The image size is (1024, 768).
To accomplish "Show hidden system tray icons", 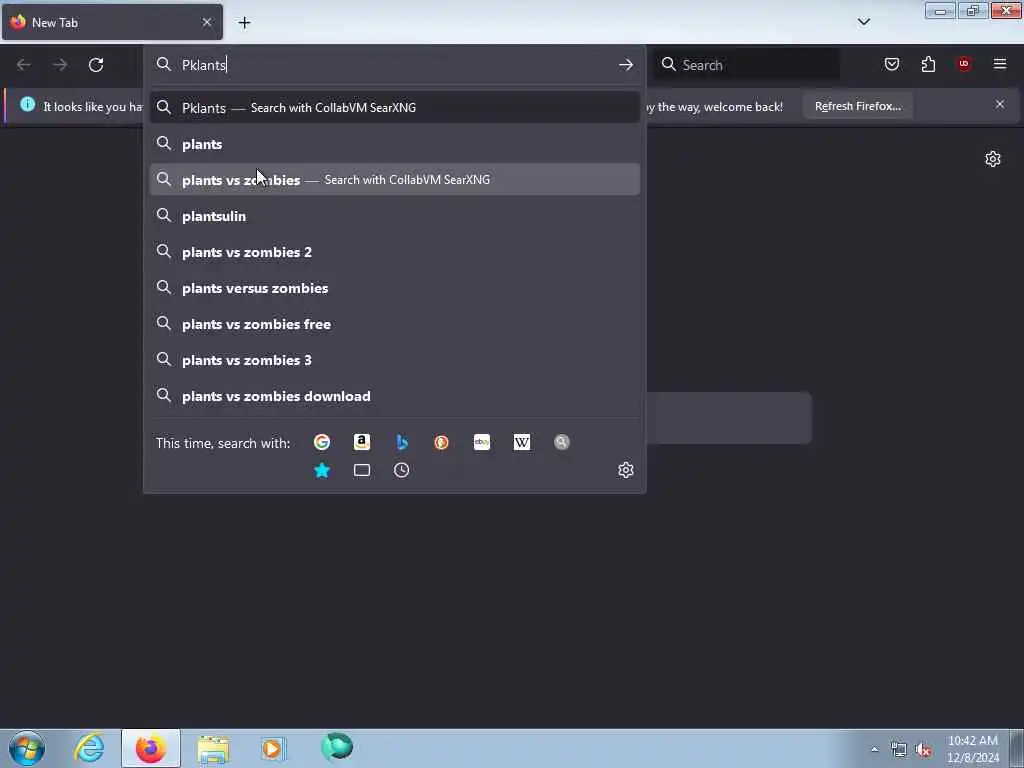I will click(x=874, y=749).
